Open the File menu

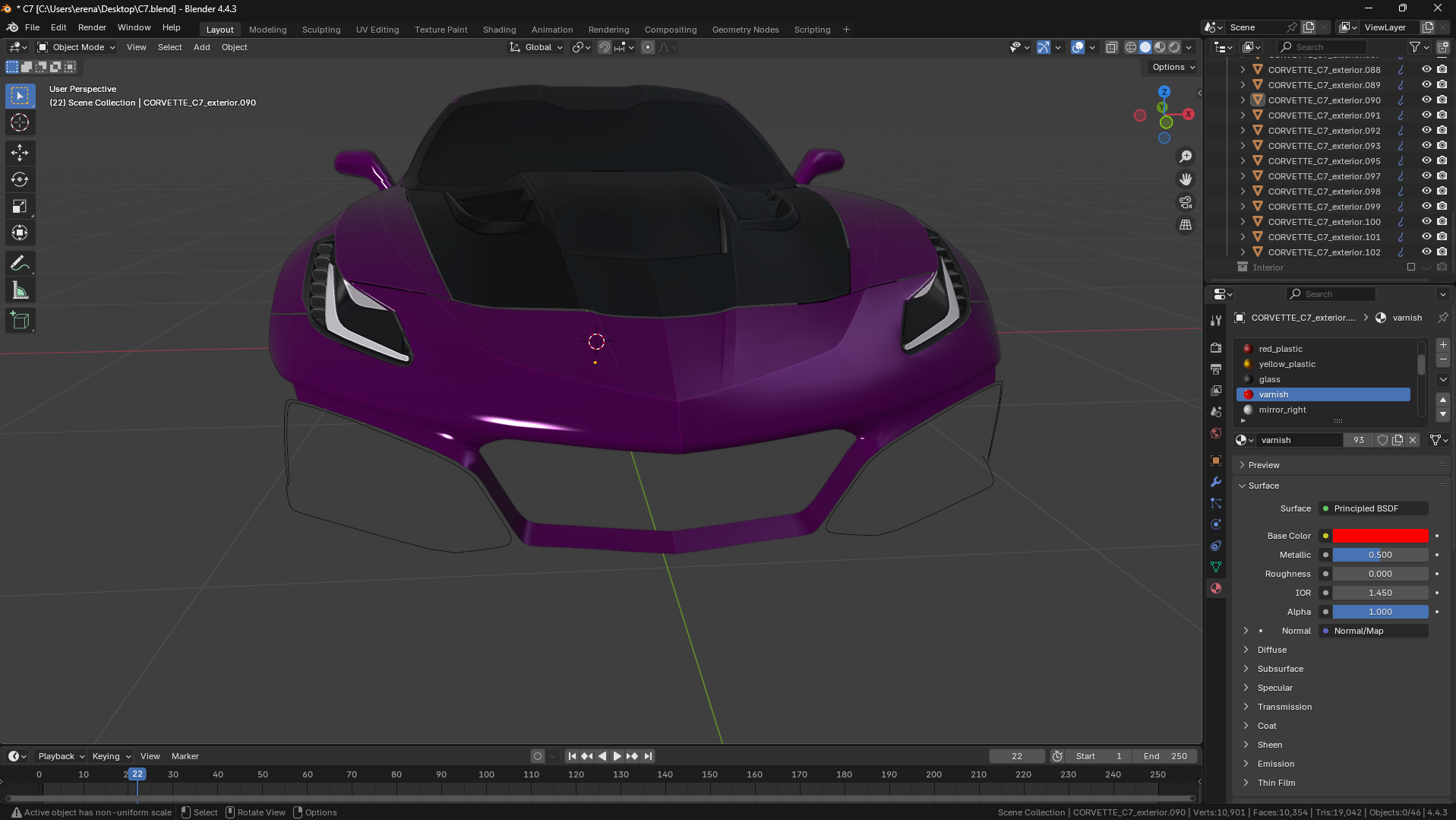[32, 27]
